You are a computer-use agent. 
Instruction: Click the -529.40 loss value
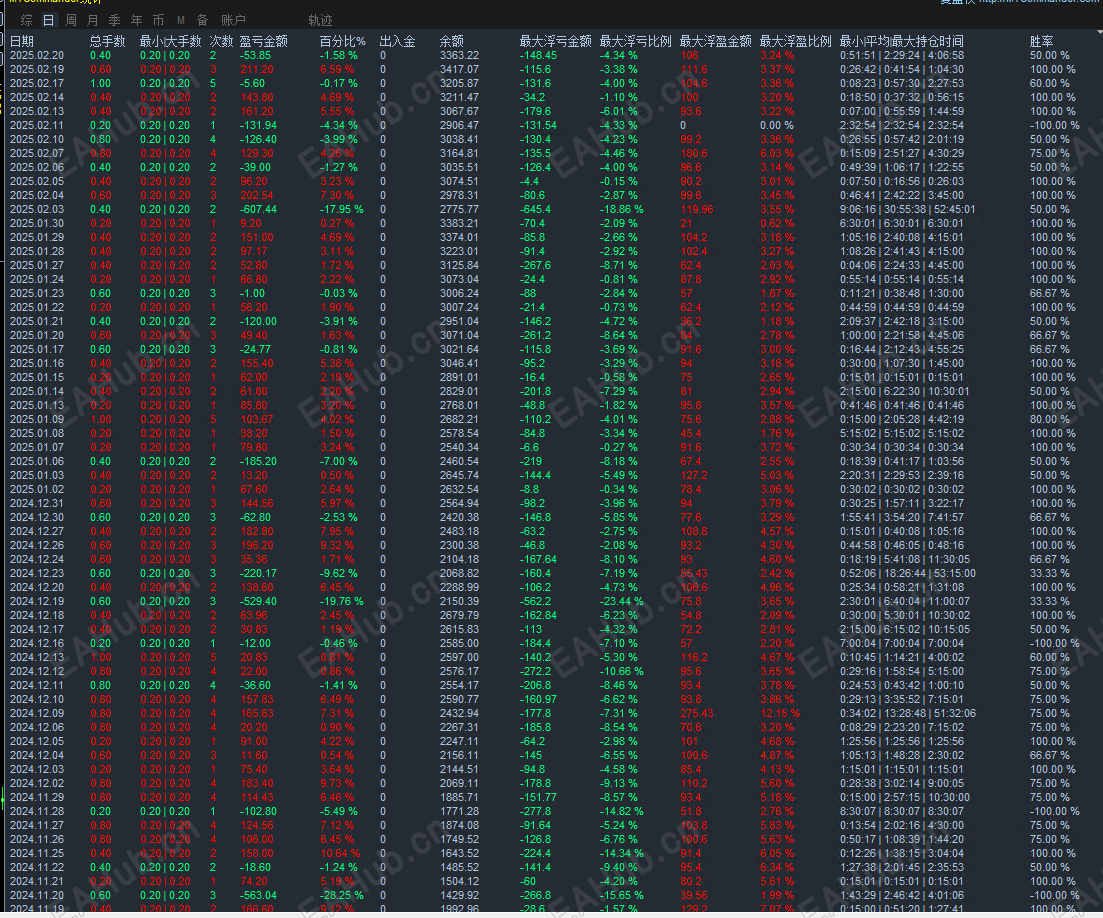tap(258, 601)
